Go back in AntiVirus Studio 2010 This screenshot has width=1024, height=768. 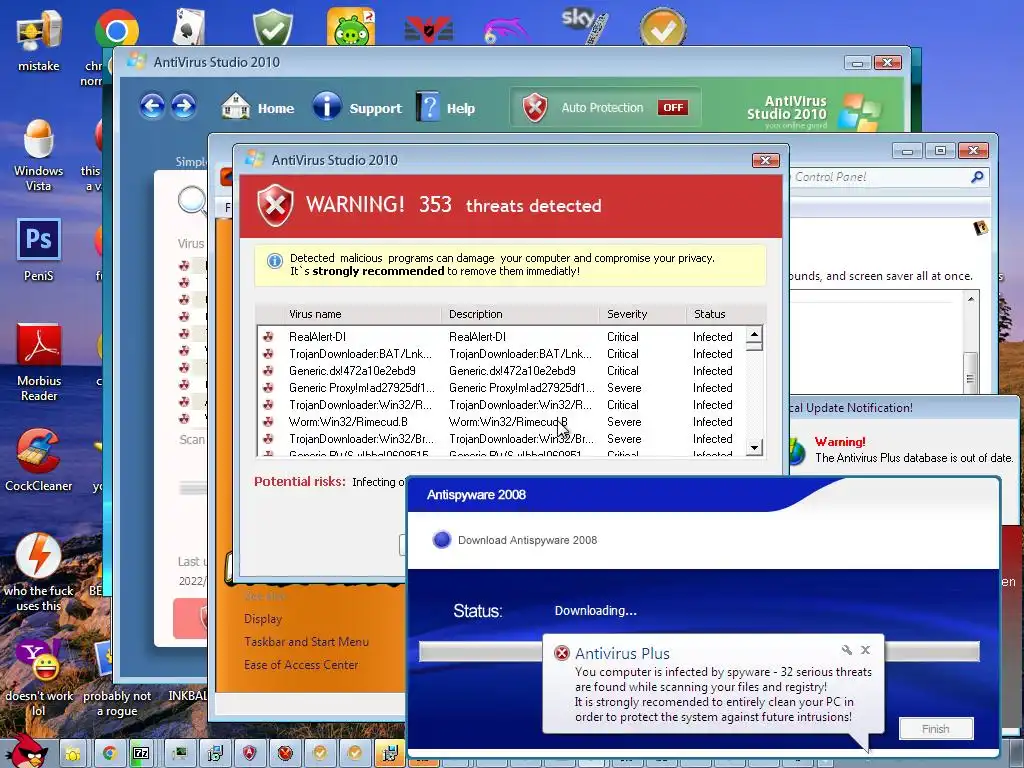(x=152, y=106)
